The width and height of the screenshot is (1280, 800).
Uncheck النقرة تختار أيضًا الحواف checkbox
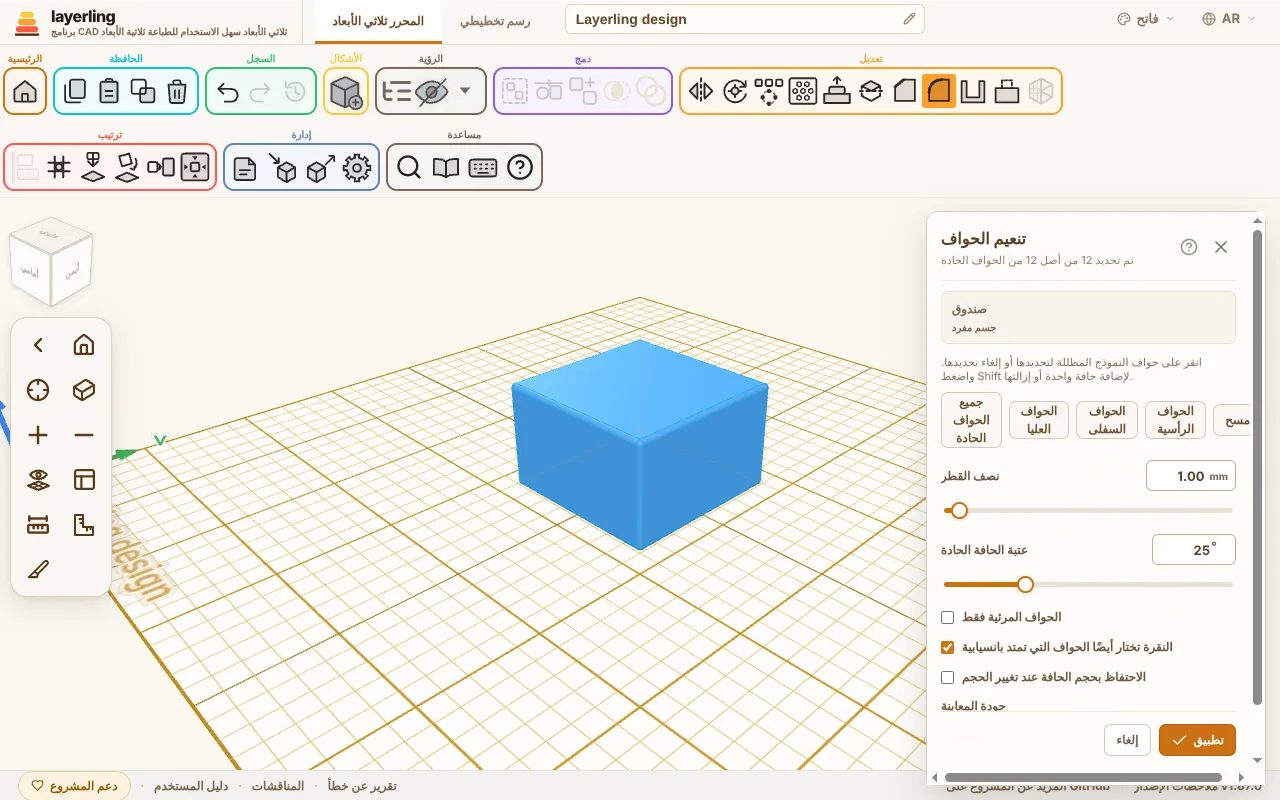[x=948, y=648]
